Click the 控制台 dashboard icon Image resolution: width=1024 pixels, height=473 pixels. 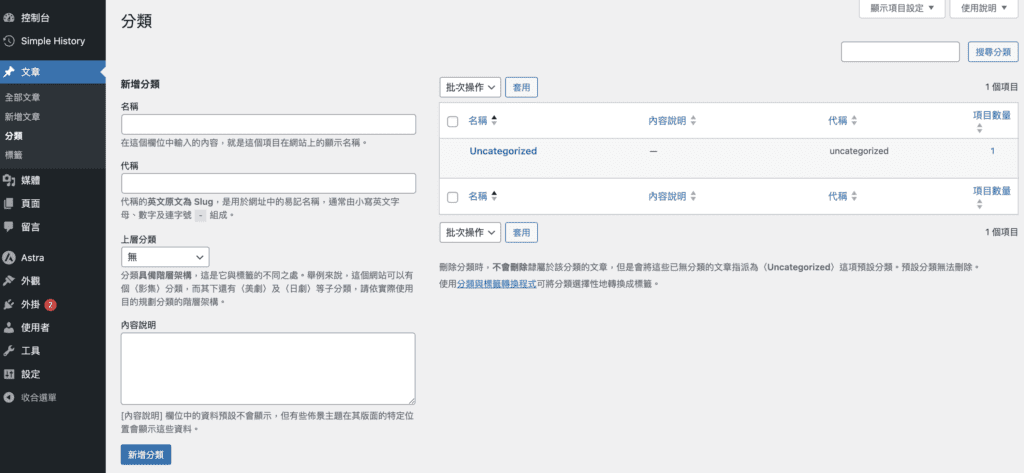pyautogui.click(x=8, y=17)
